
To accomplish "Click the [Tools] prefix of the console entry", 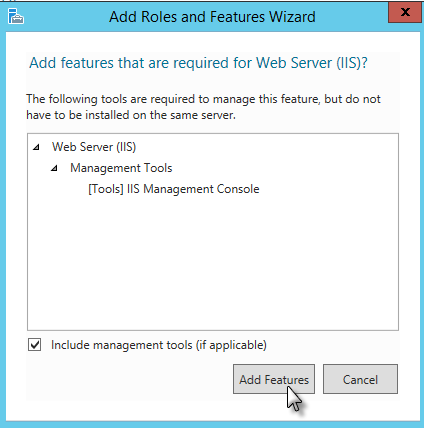I will pos(106,189).
